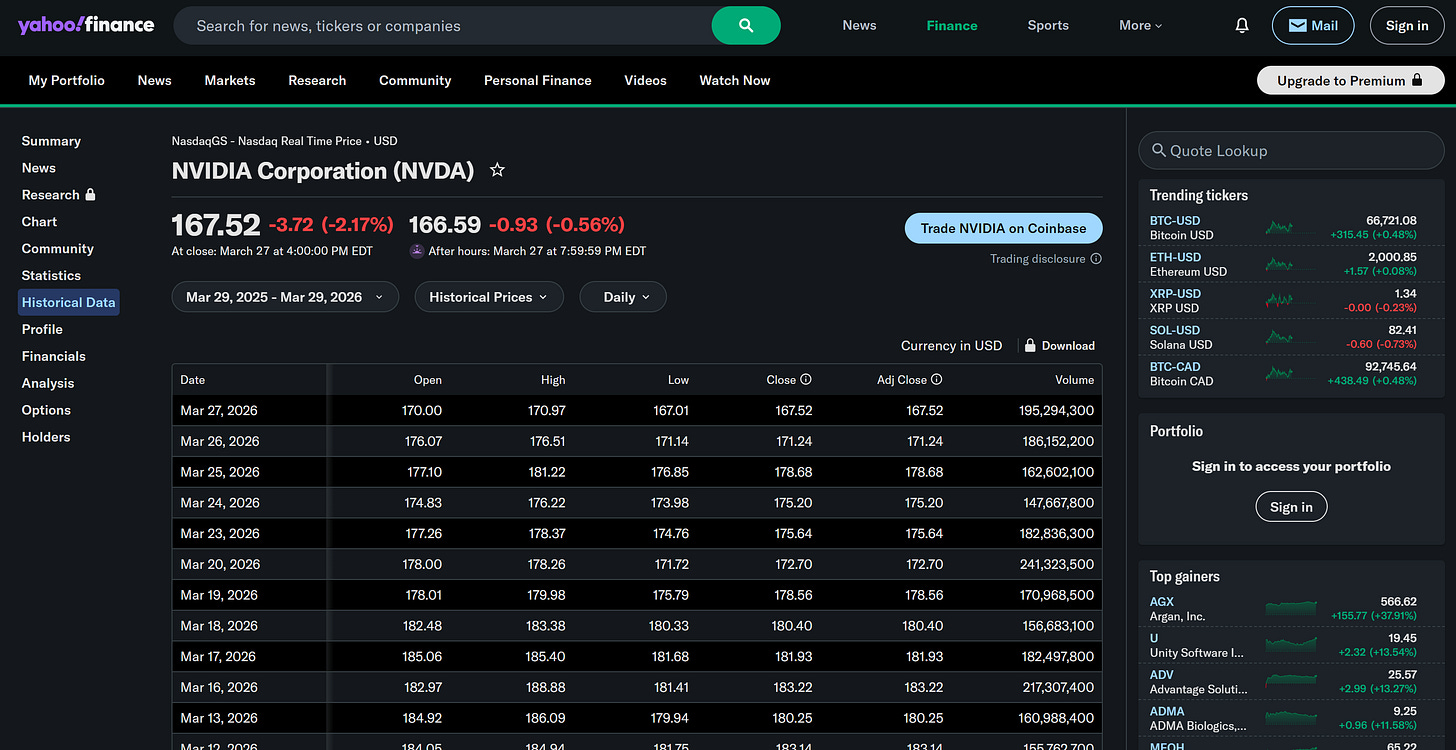Click the Yahoo Finance logo

point(86,25)
